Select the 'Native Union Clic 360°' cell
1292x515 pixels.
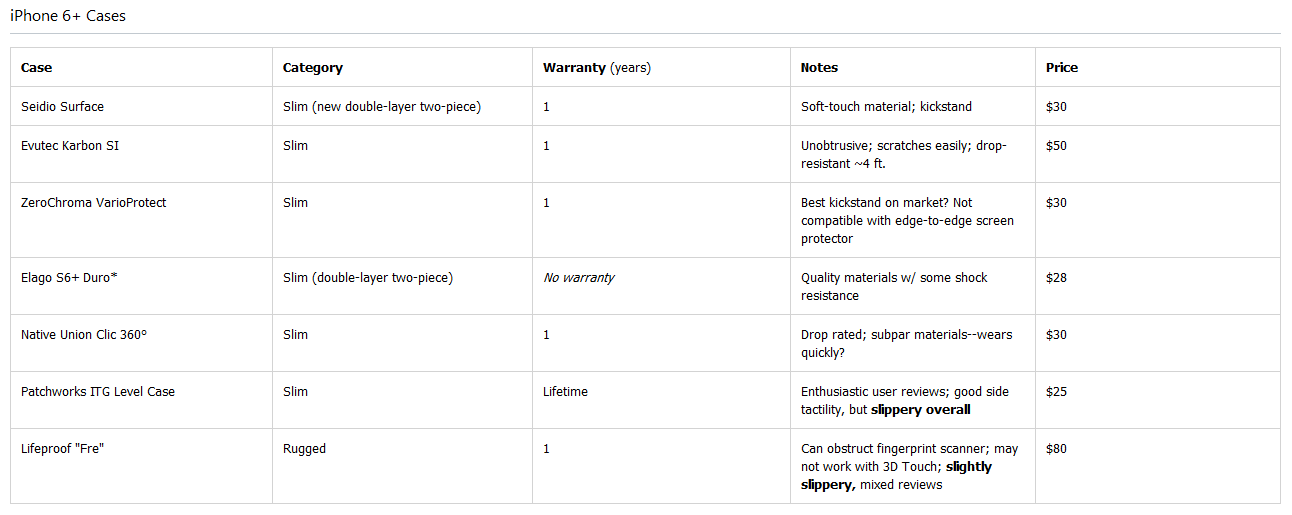pos(83,335)
